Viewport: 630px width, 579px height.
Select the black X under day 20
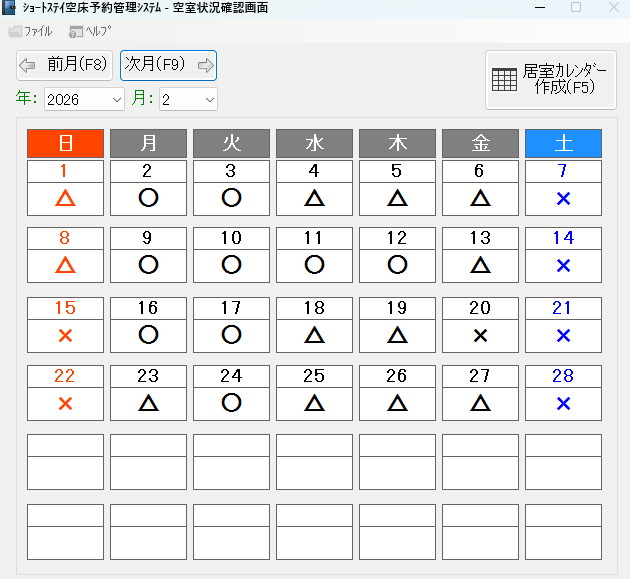coord(480,335)
